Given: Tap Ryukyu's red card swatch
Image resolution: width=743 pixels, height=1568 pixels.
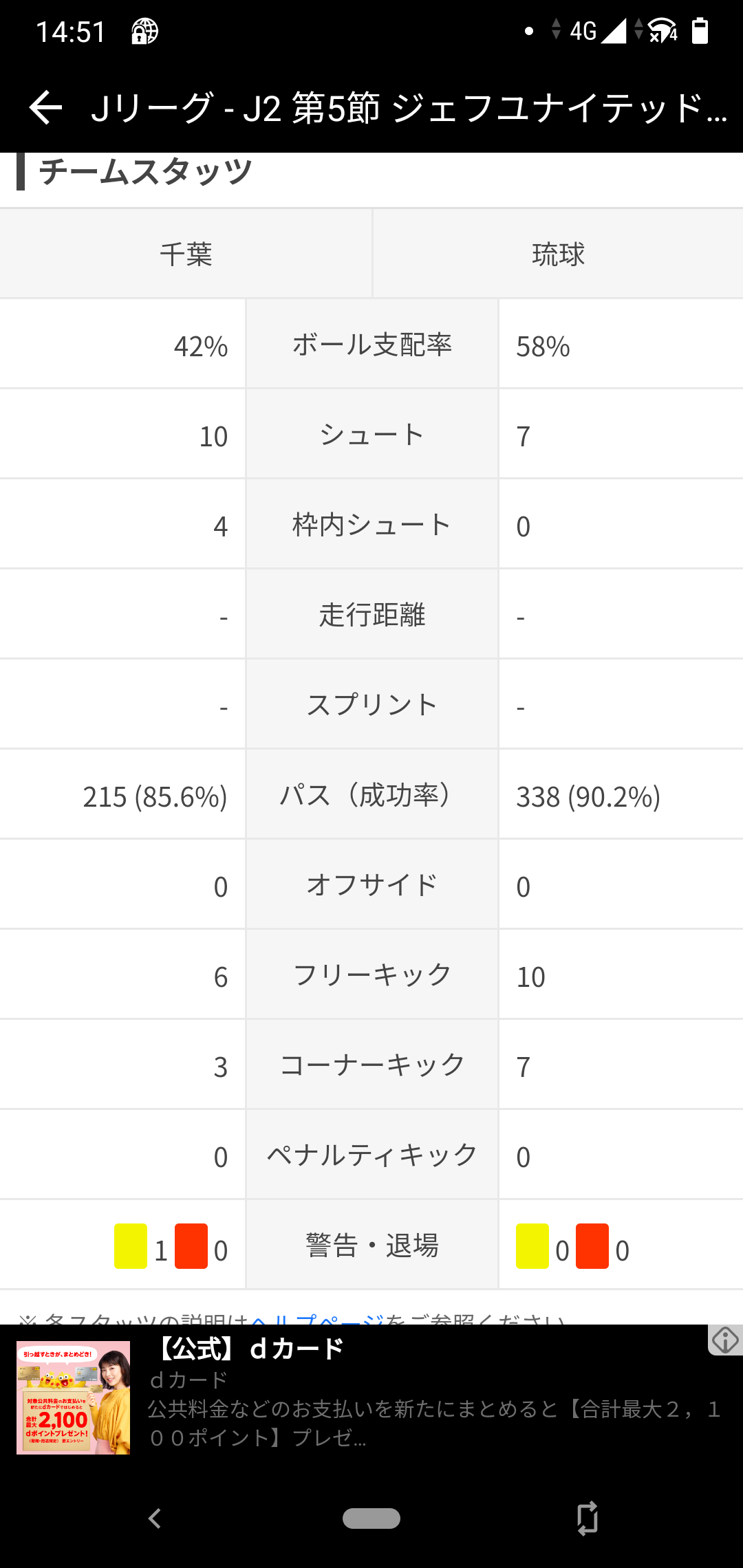Looking at the screenshot, I should click(x=592, y=1246).
